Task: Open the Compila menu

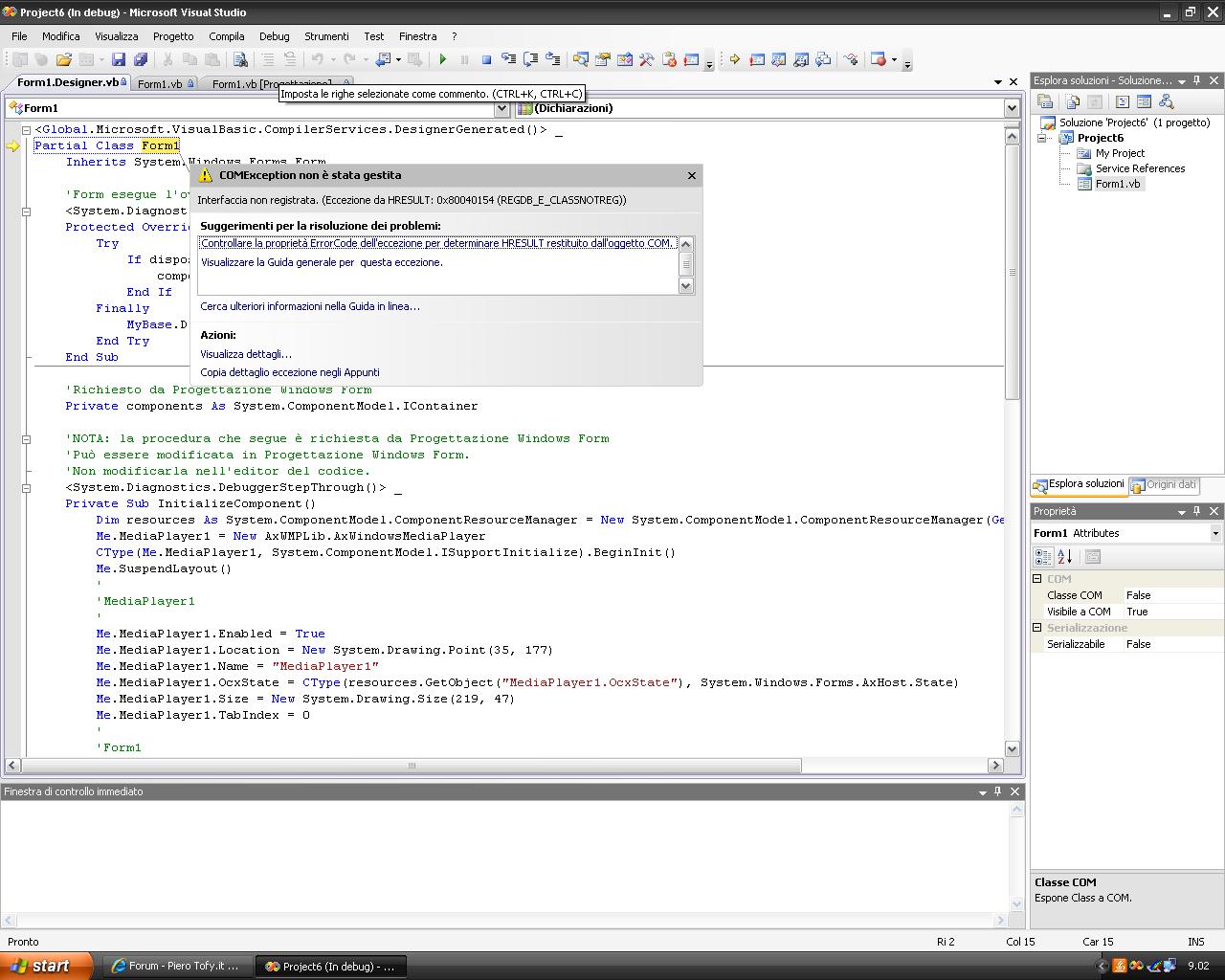Action: click(x=227, y=36)
